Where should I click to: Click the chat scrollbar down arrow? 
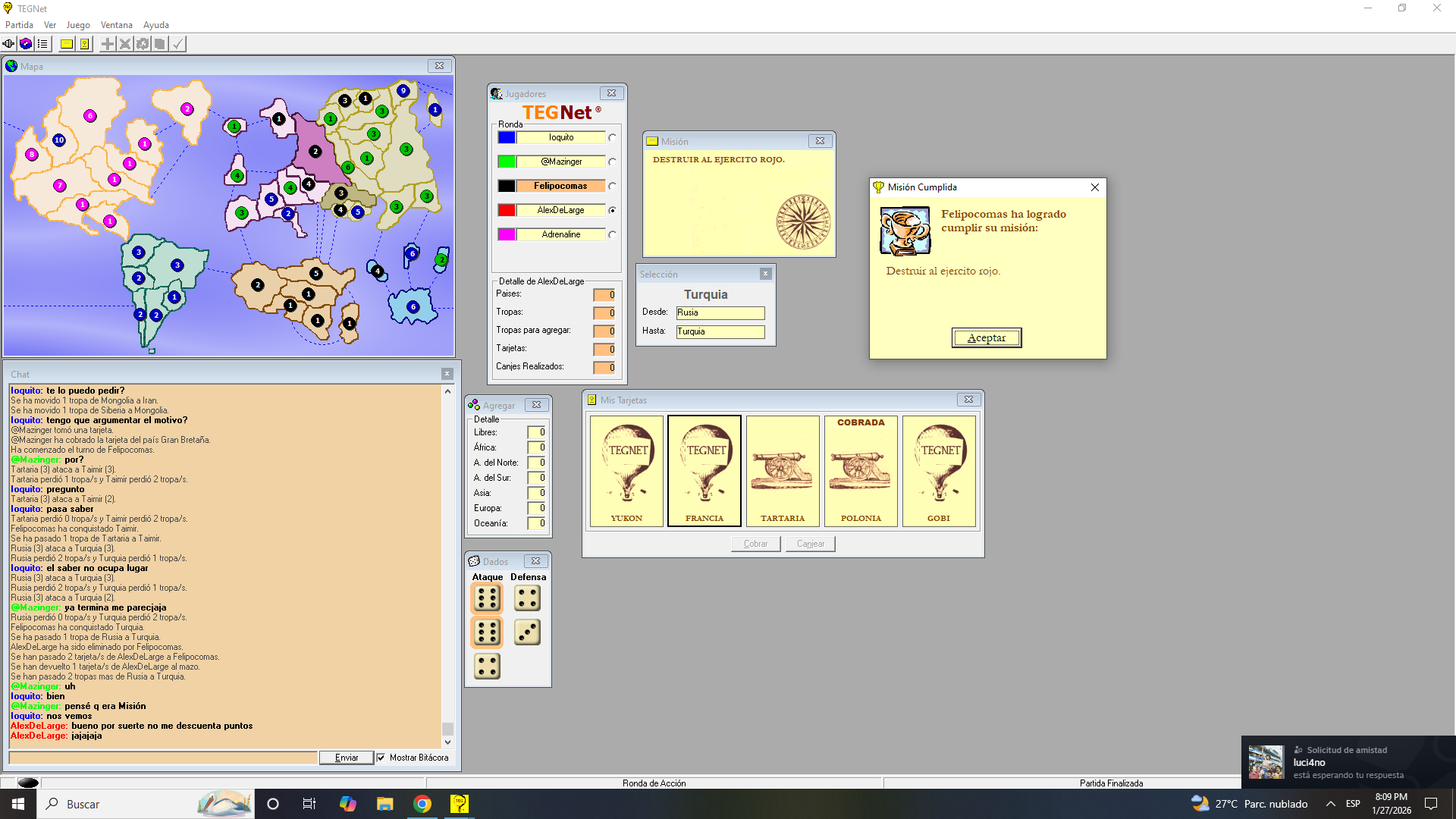click(447, 742)
